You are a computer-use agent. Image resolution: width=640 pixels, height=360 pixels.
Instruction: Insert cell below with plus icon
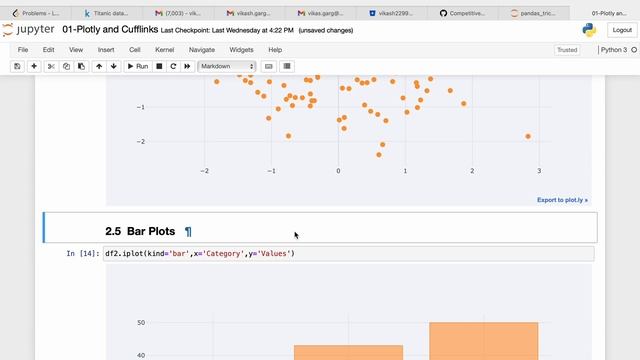[34, 66]
